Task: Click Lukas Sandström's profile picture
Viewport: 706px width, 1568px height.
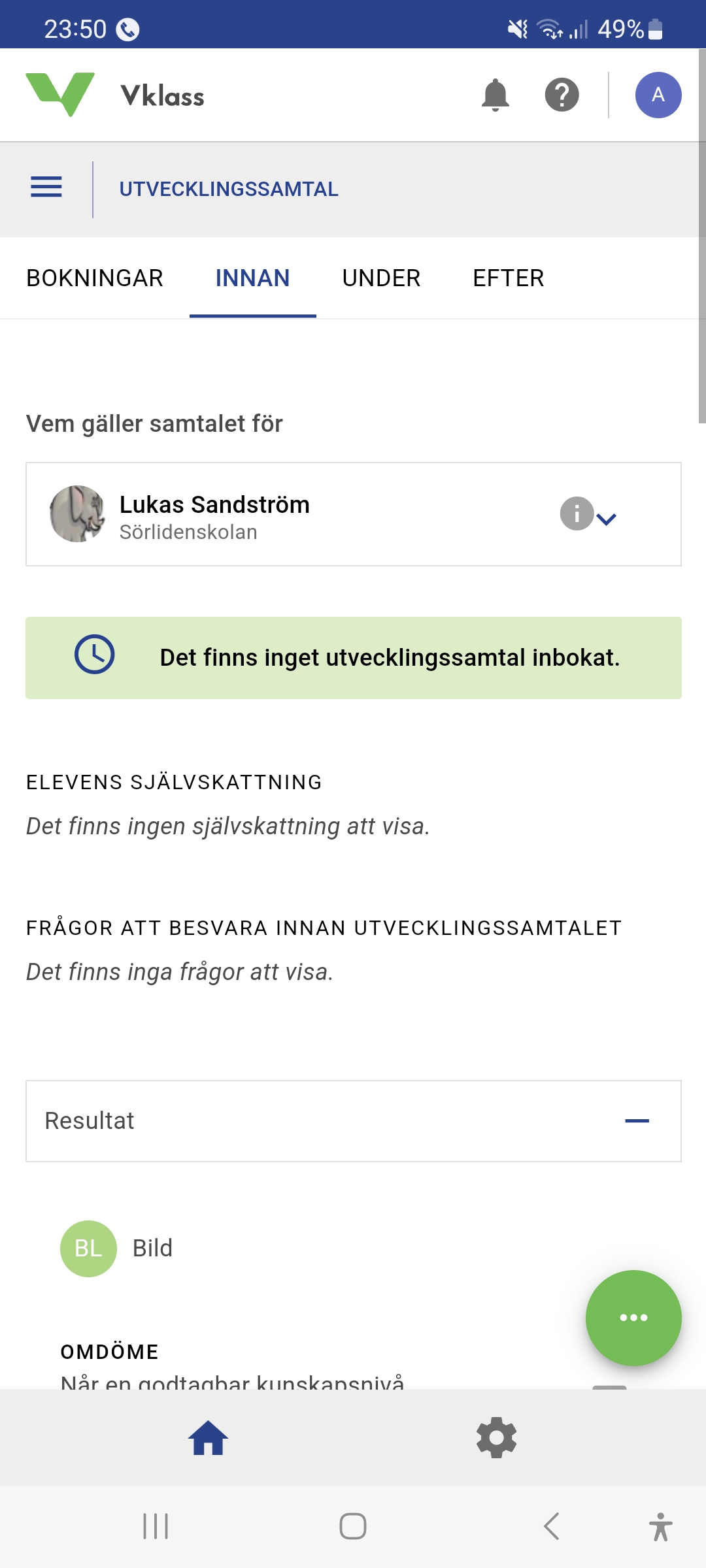Action: tap(77, 514)
